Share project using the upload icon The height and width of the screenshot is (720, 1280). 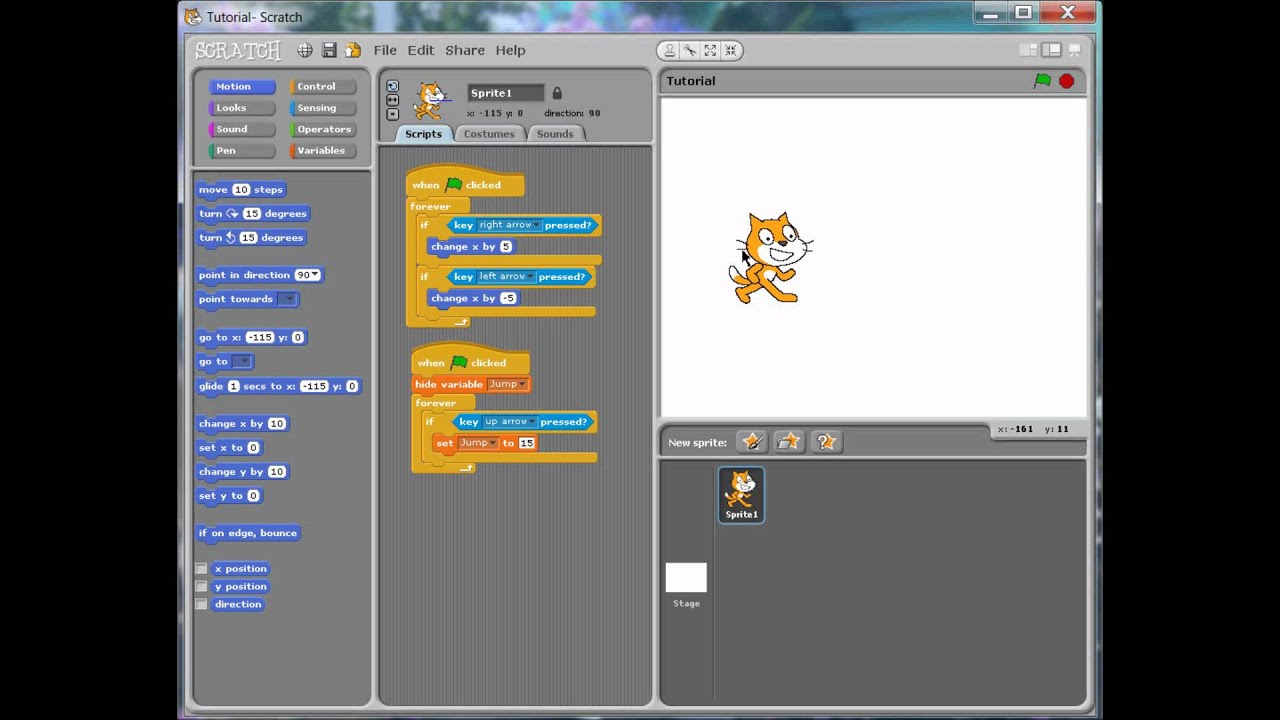(x=353, y=50)
